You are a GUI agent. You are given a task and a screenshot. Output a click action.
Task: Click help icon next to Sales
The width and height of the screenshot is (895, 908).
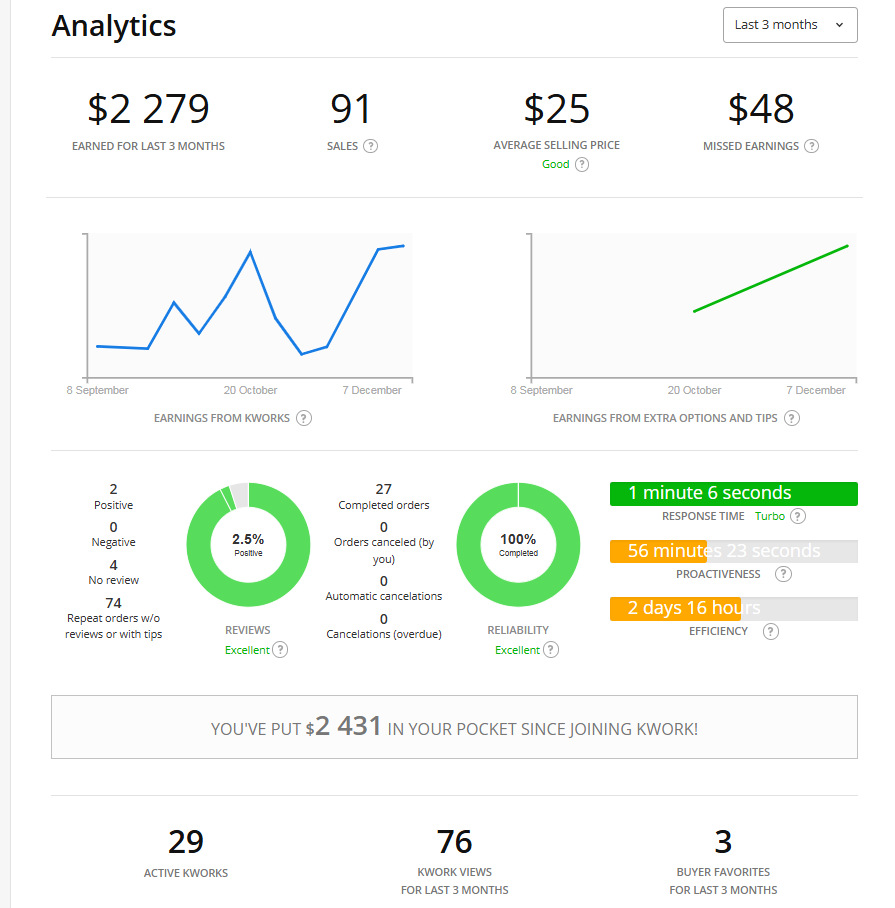pos(370,146)
